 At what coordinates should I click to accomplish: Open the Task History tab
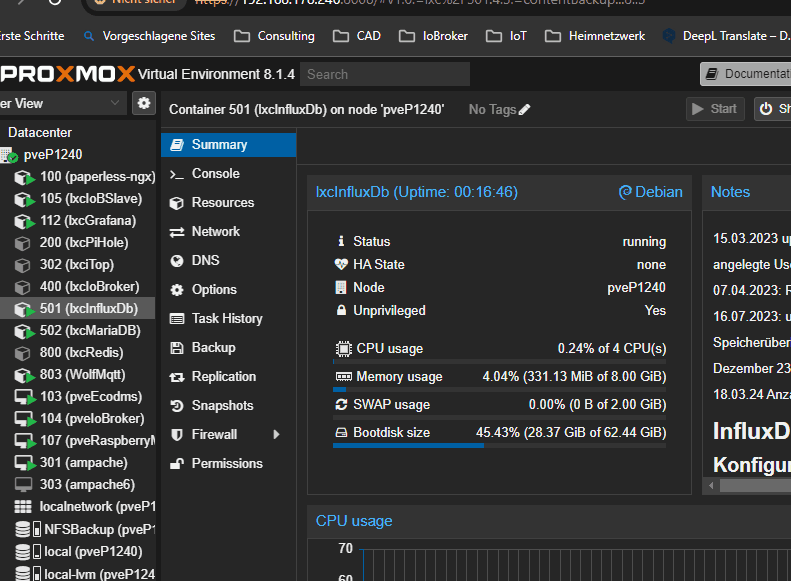tap(229, 318)
